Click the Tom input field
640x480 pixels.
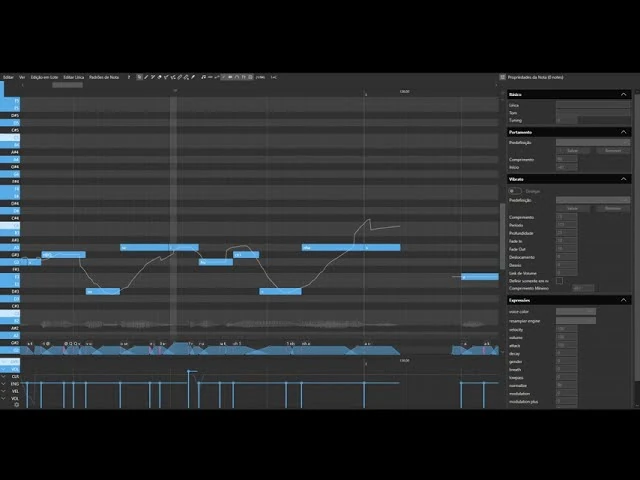[x=593, y=113]
